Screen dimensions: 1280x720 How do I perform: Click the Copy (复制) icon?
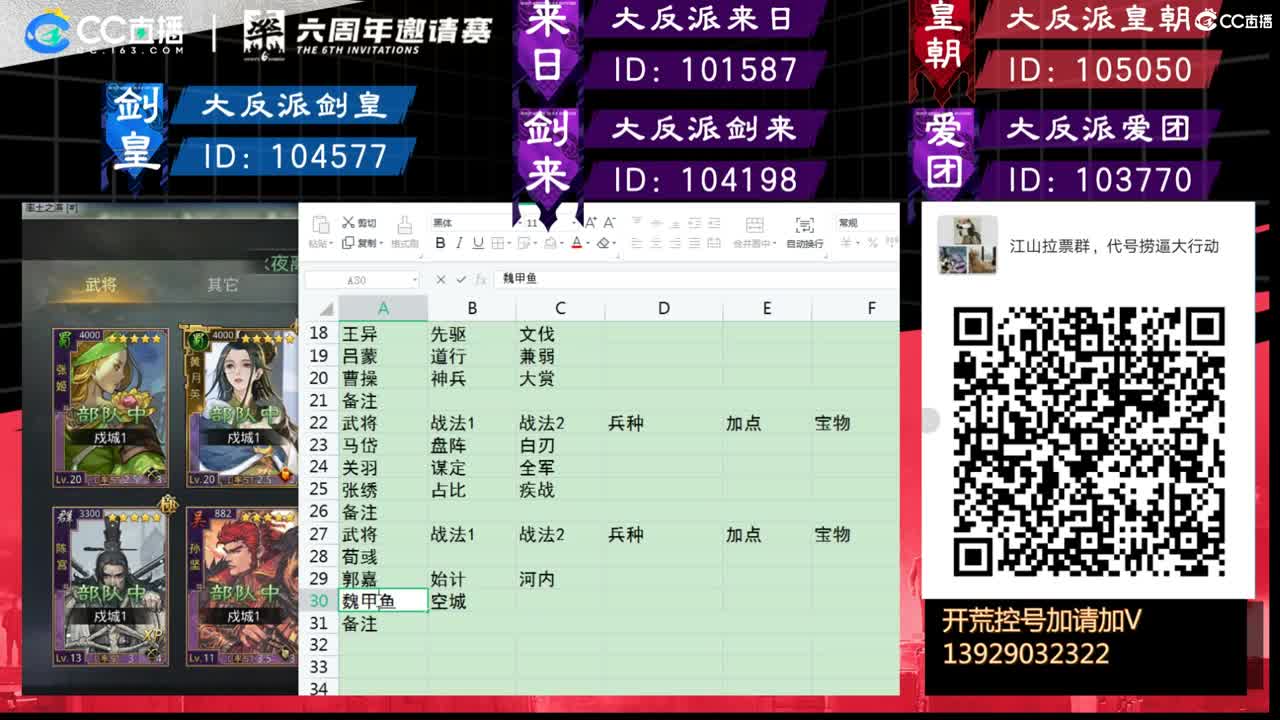pyautogui.click(x=348, y=243)
